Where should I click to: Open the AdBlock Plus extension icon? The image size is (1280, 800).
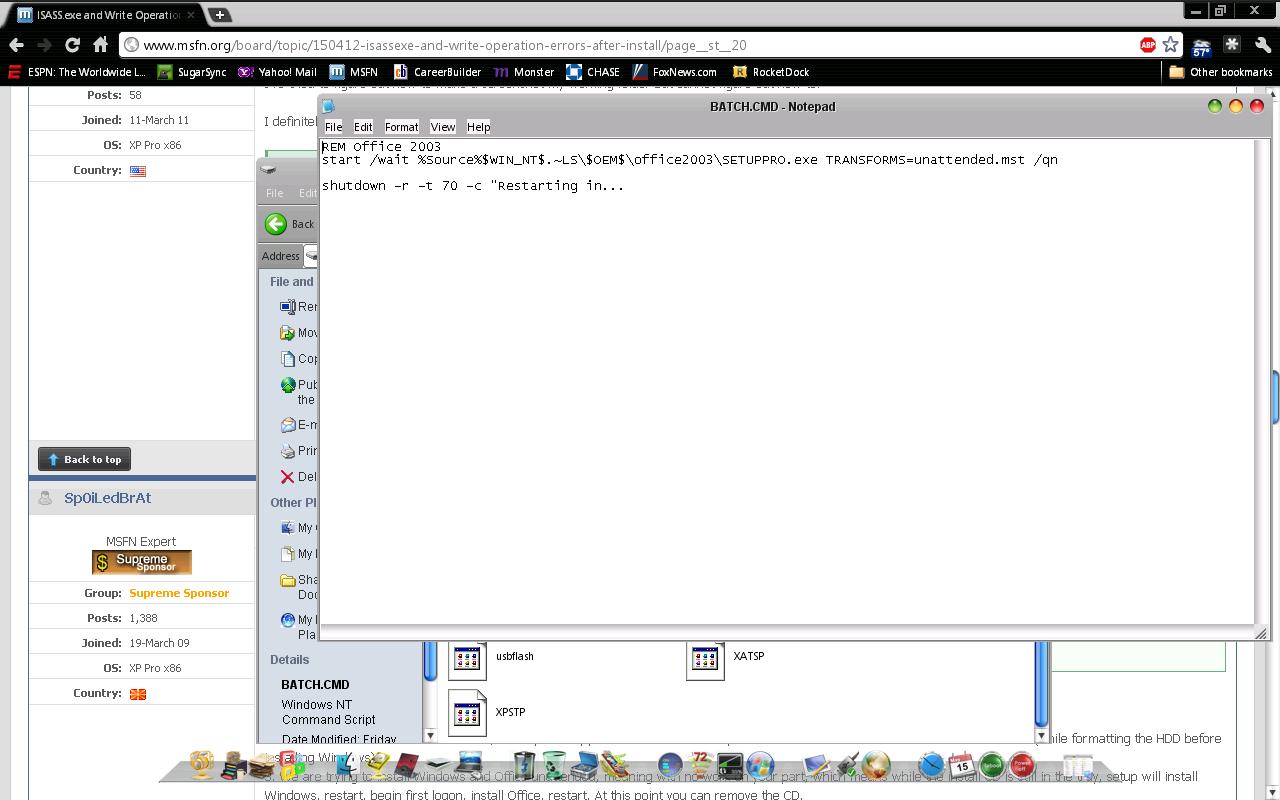click(x=1148, y=45)
